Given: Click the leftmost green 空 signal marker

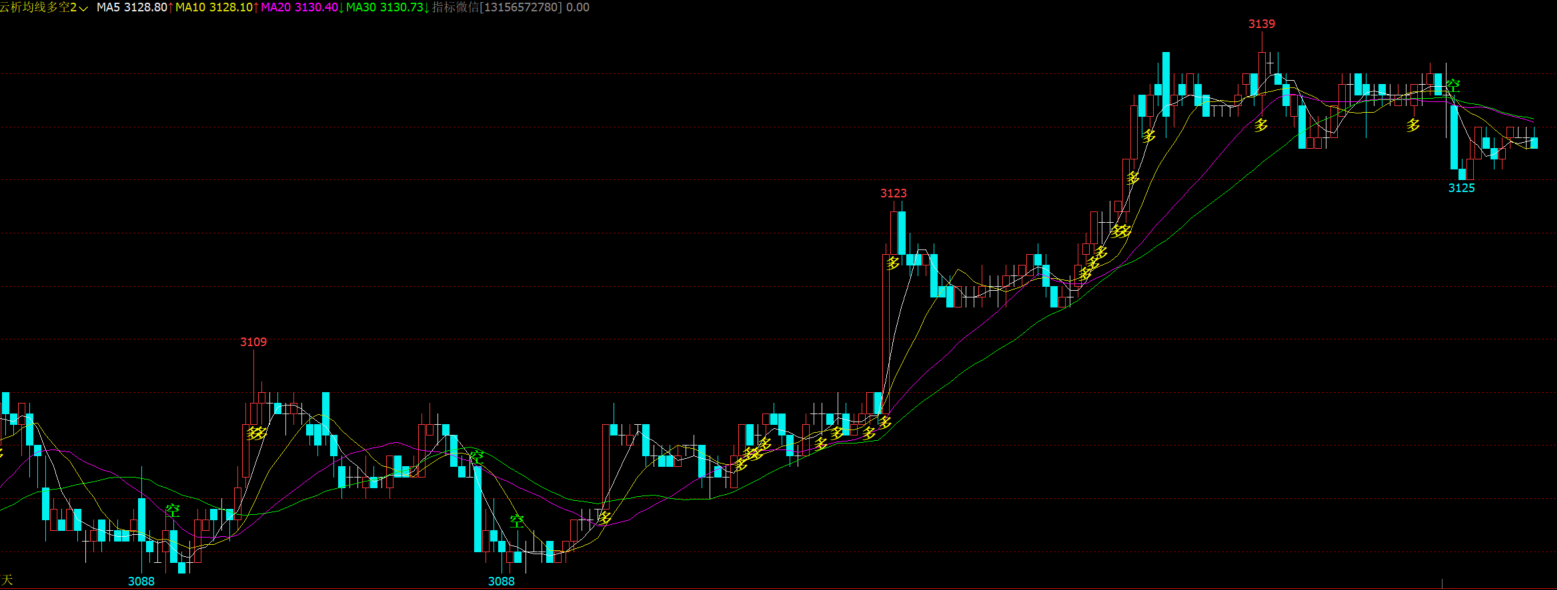Looking at the screenshot, I should 173,510.
